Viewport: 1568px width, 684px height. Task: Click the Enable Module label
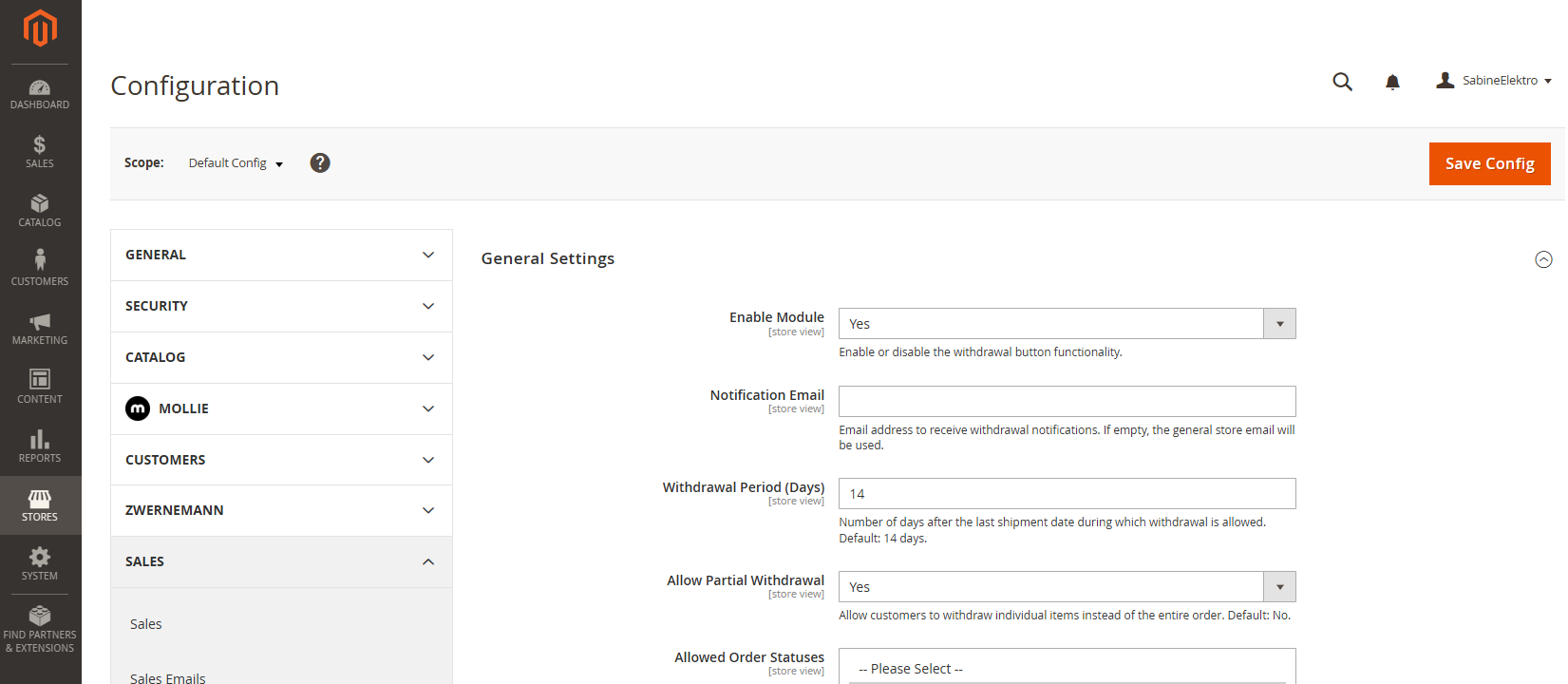click(777, 317)
